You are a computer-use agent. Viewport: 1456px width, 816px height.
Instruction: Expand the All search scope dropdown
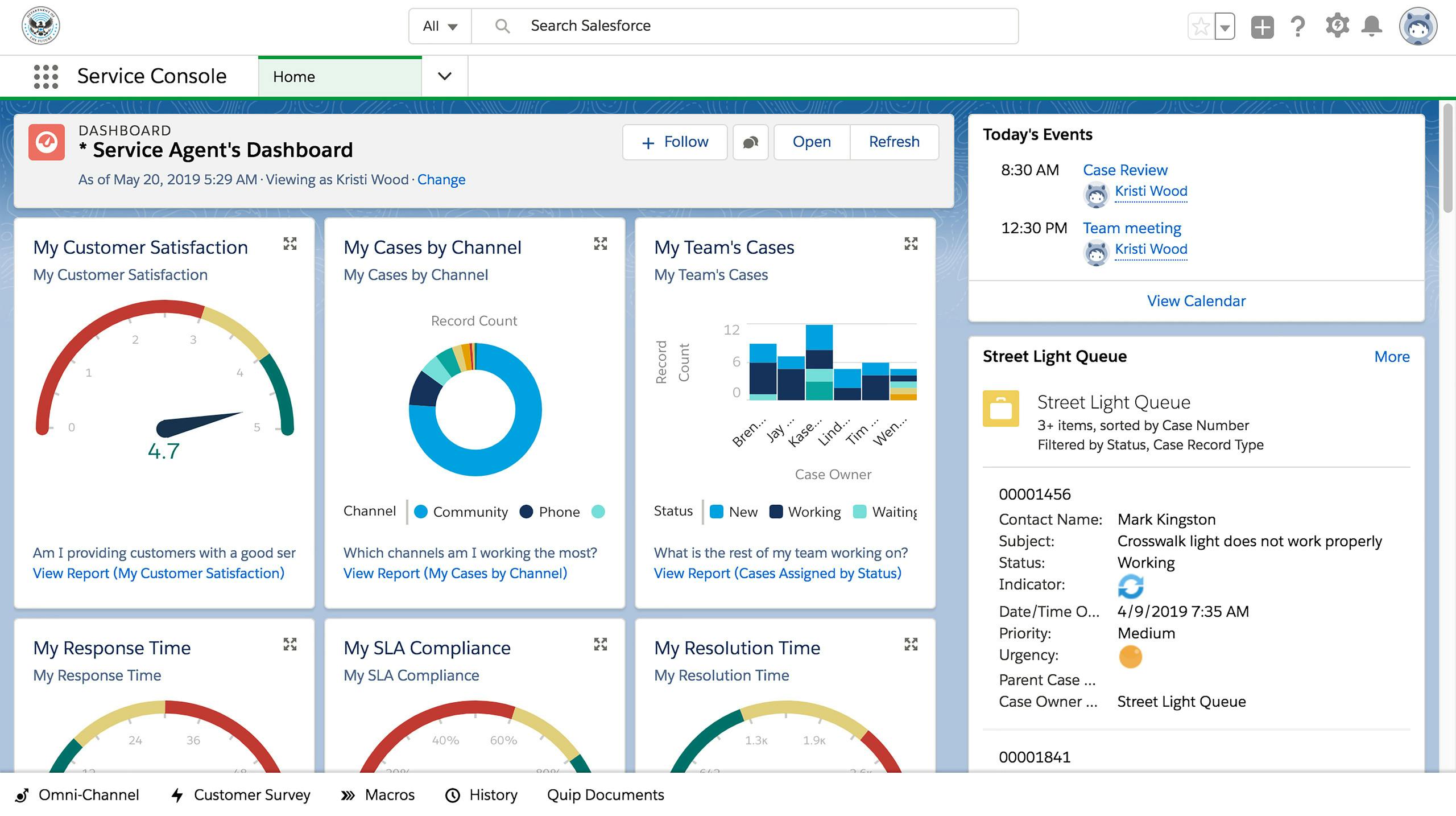click(x=440, y=26)
